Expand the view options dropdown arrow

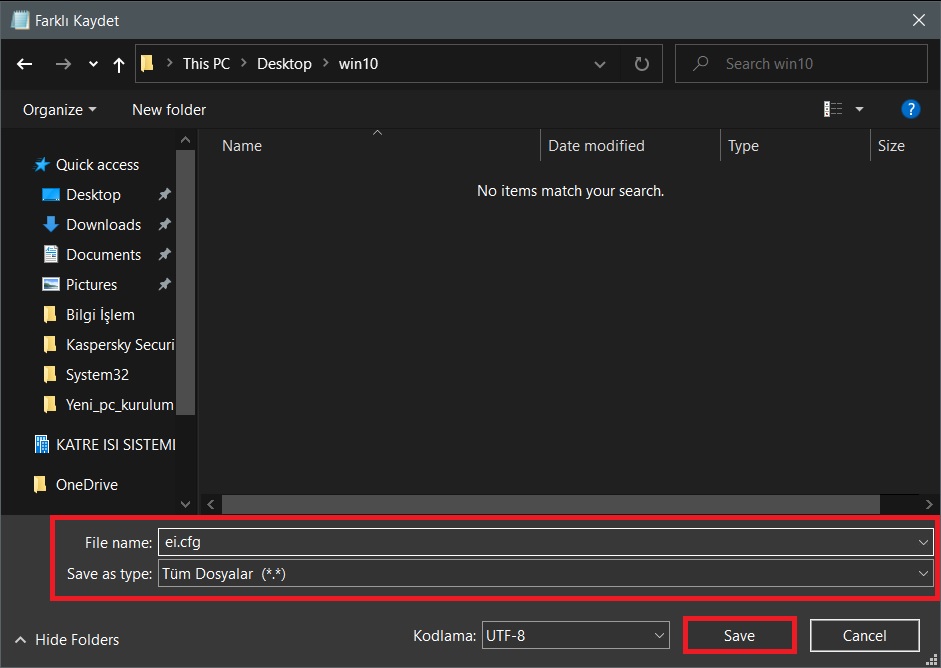coord(859,109)
